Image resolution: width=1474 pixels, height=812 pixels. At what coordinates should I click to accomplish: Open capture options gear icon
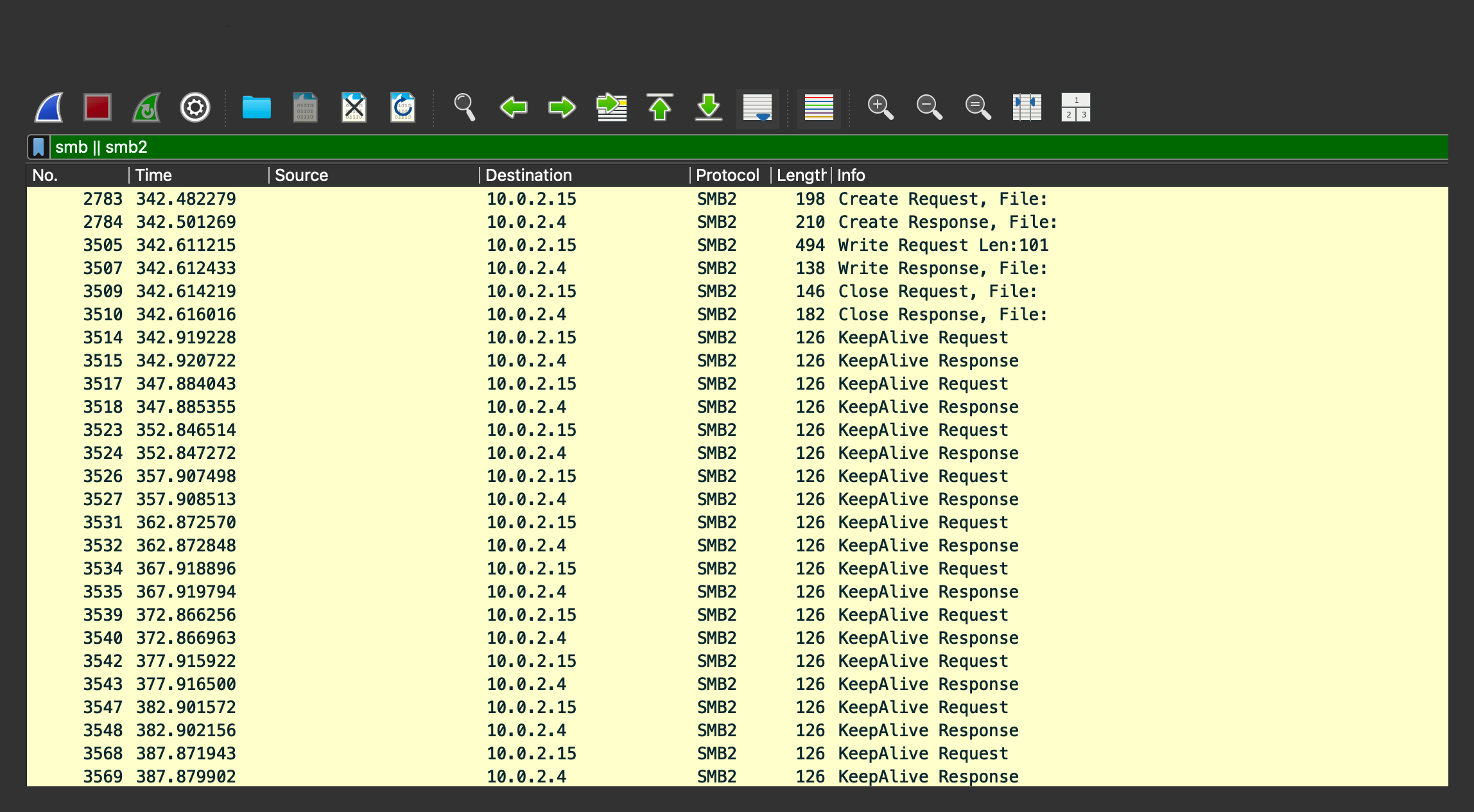[195, 107]
